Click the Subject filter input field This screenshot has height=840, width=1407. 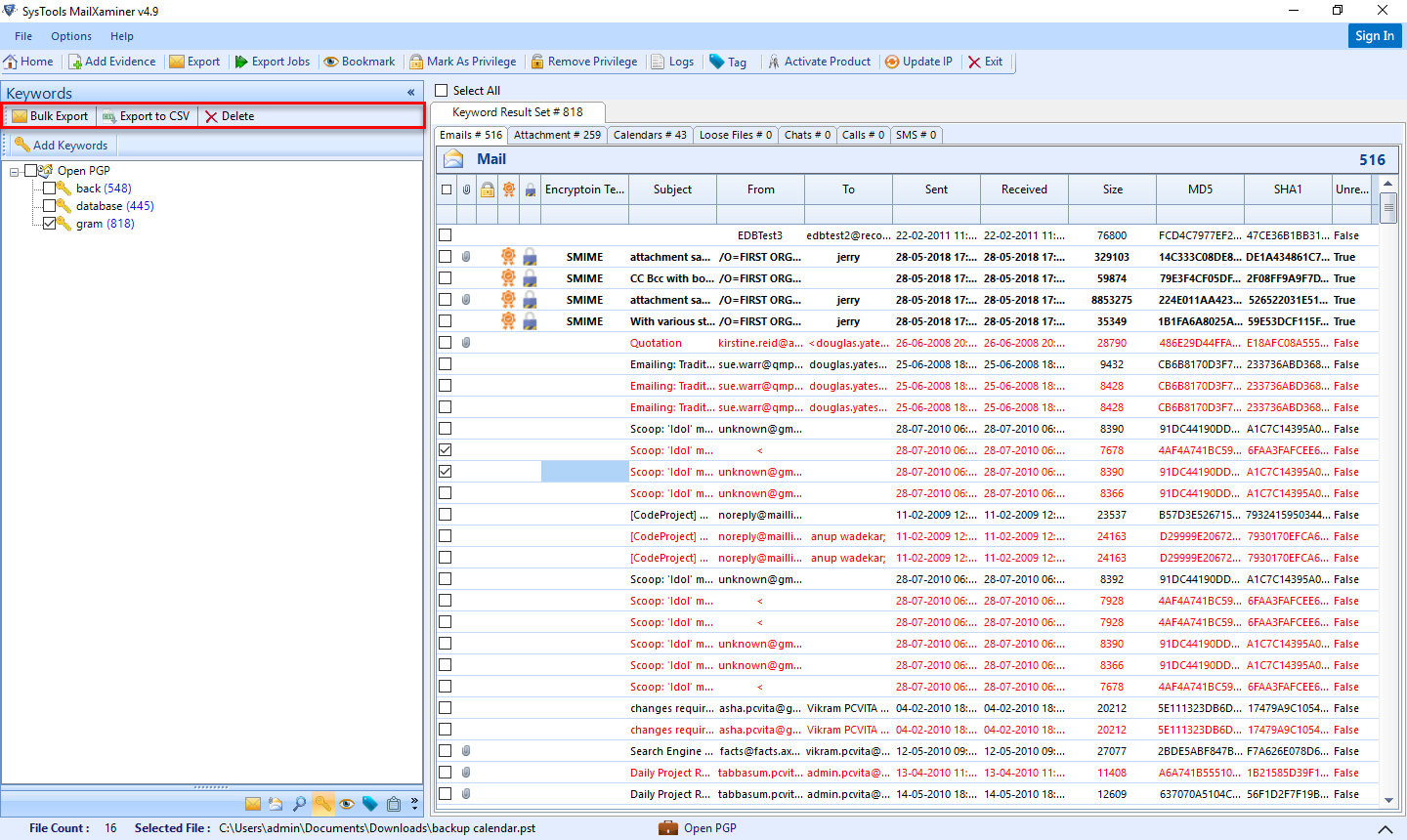tap(673, 215)
